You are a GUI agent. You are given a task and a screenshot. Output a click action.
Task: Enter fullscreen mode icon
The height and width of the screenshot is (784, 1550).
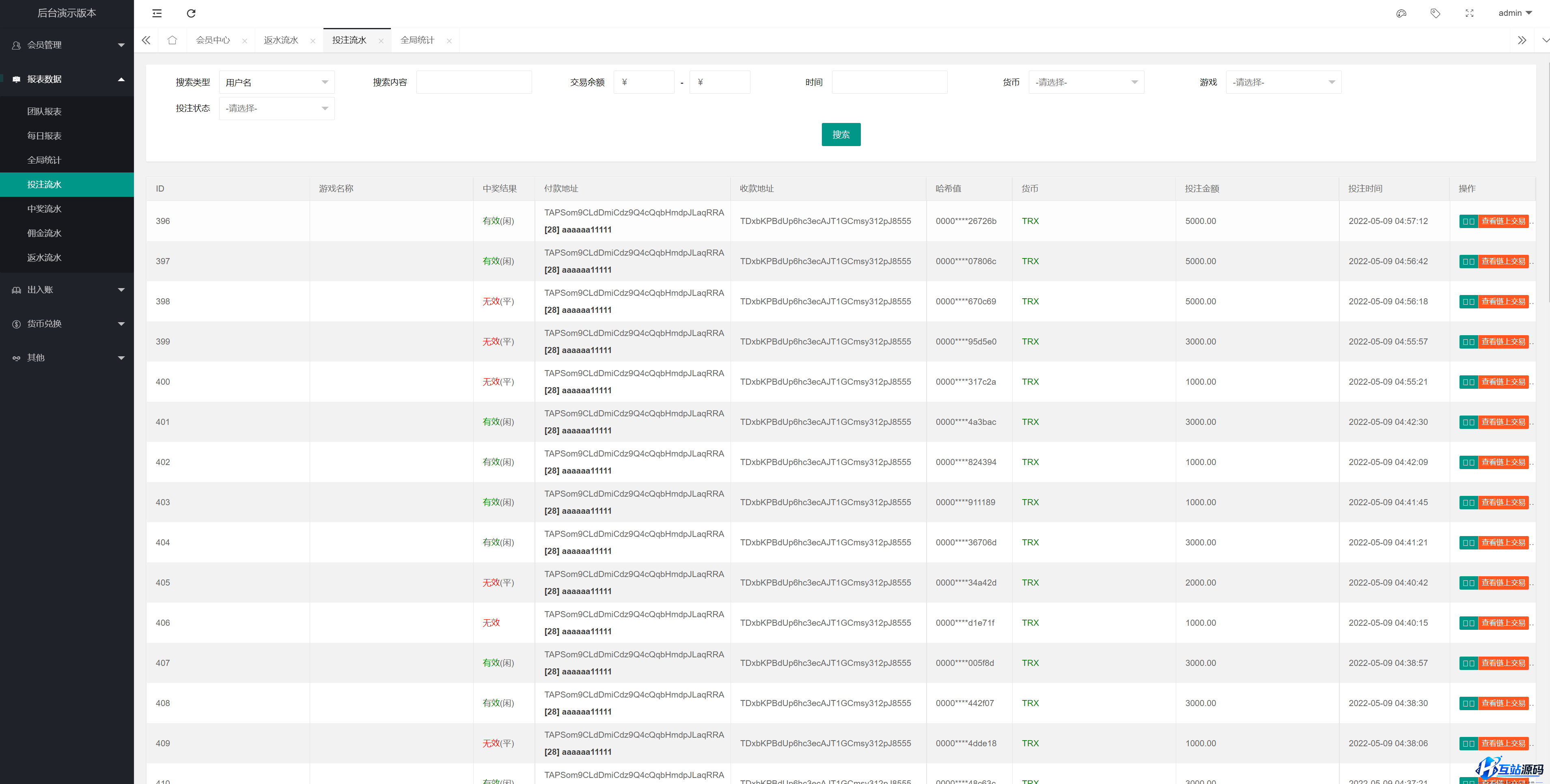pyautogui.click(x=1469, y=13)
